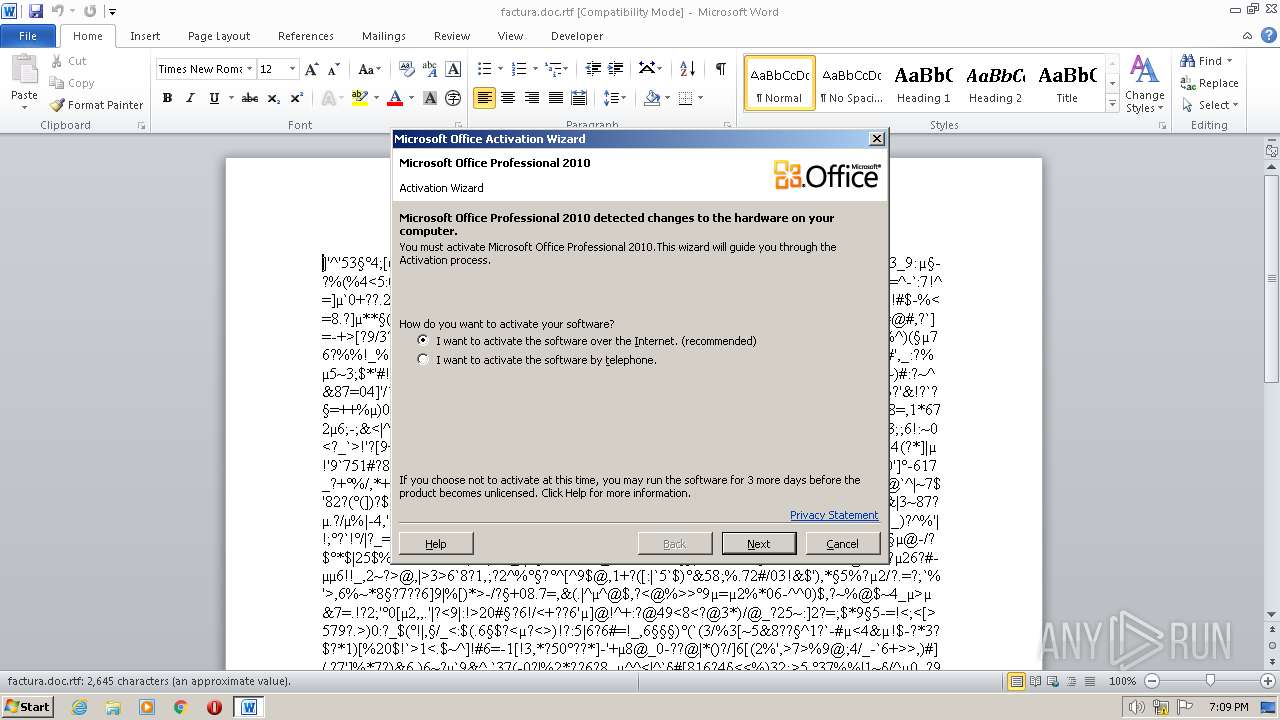Click the Replace command in Editing

[x=1210, y=83]
